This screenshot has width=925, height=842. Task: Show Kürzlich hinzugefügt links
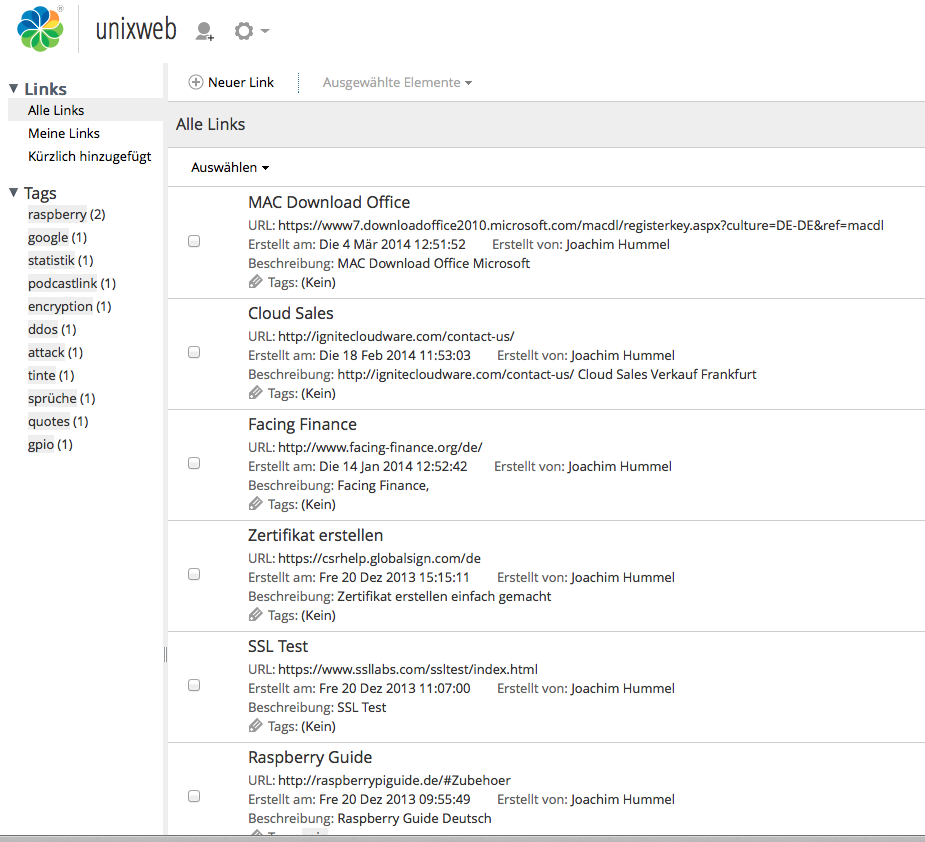(90, 156)
